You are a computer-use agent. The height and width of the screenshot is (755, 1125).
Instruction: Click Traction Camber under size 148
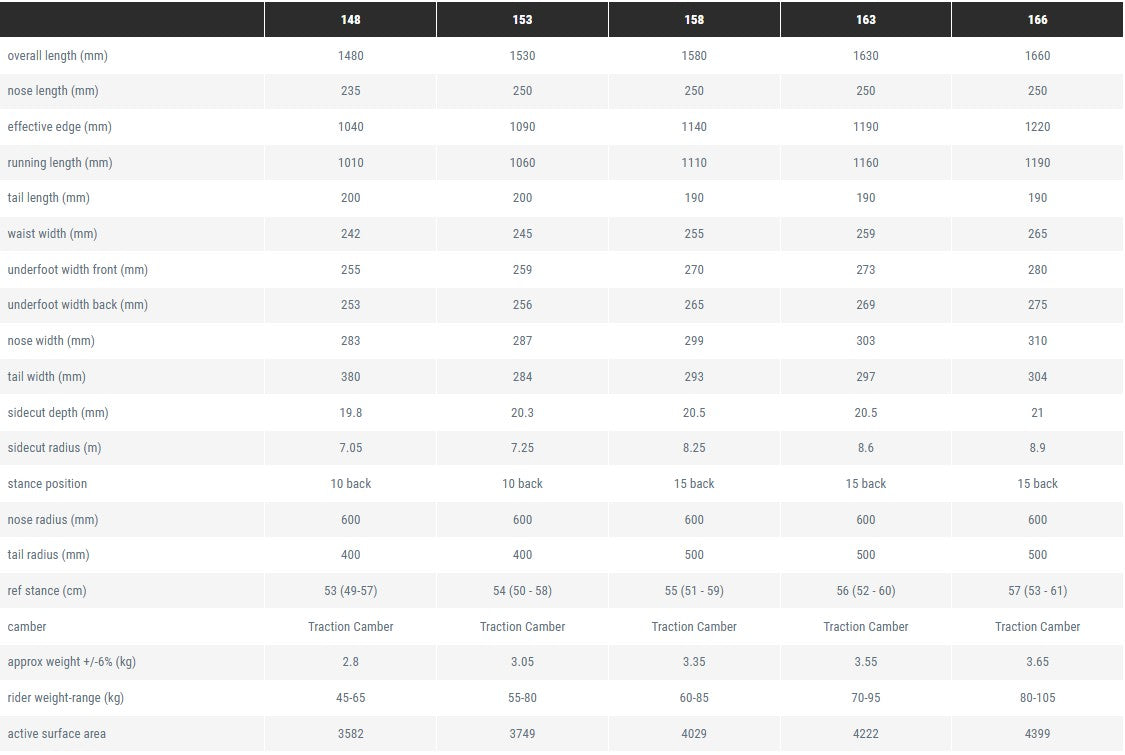(x=350, y=627)
